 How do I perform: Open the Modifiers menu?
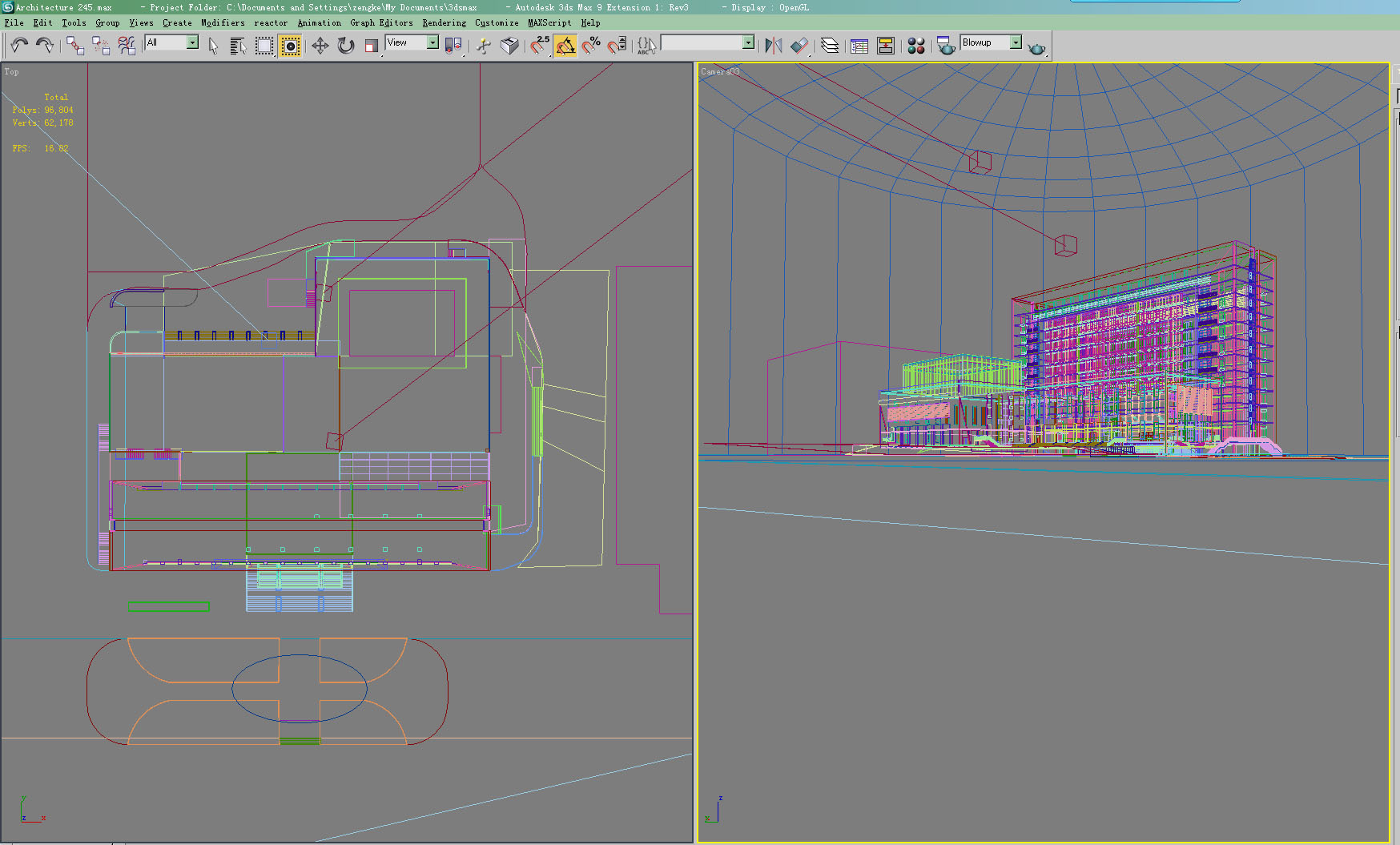point(223,22)
